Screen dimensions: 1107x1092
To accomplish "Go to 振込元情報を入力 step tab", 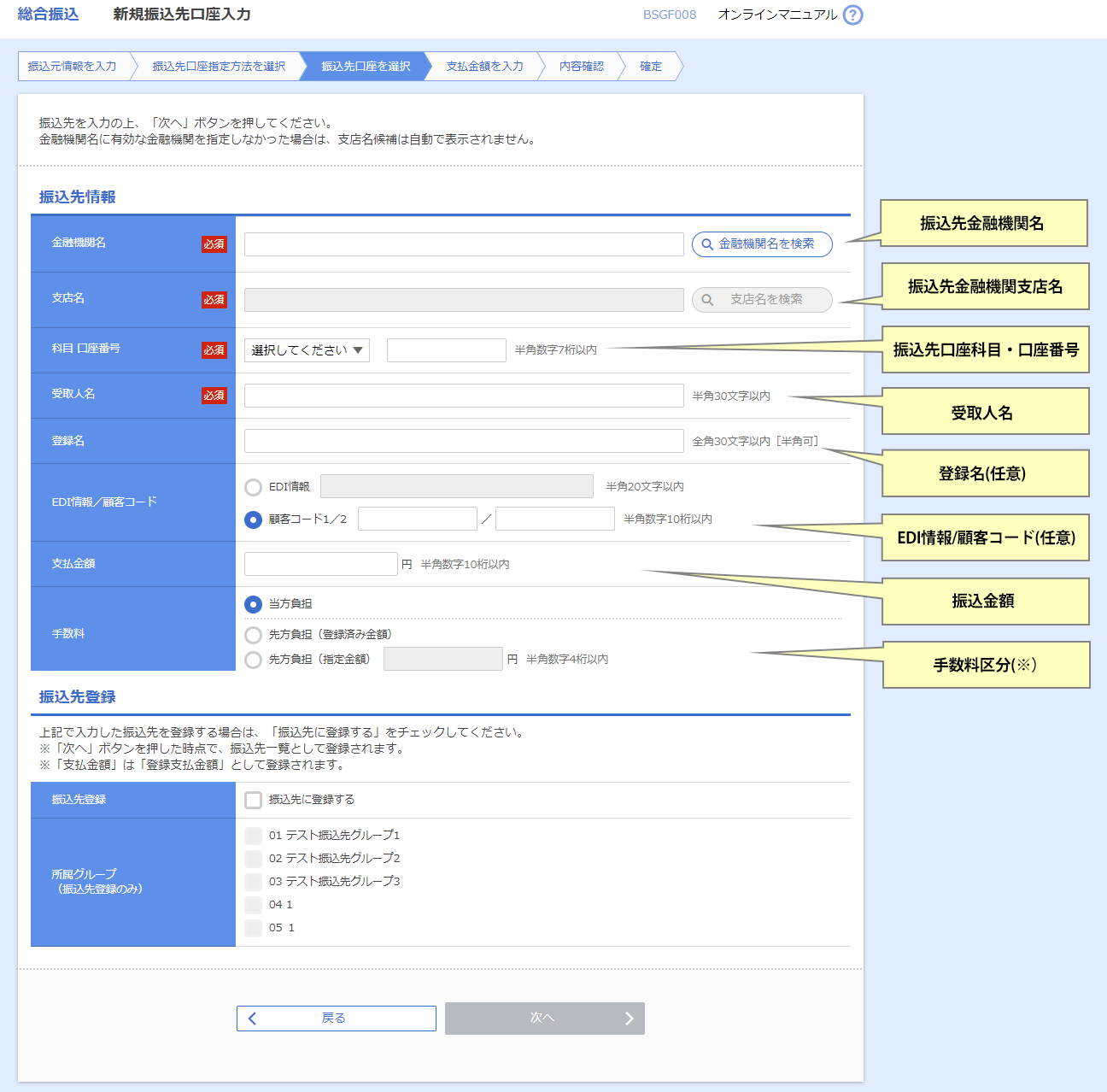I will [73, 67].
